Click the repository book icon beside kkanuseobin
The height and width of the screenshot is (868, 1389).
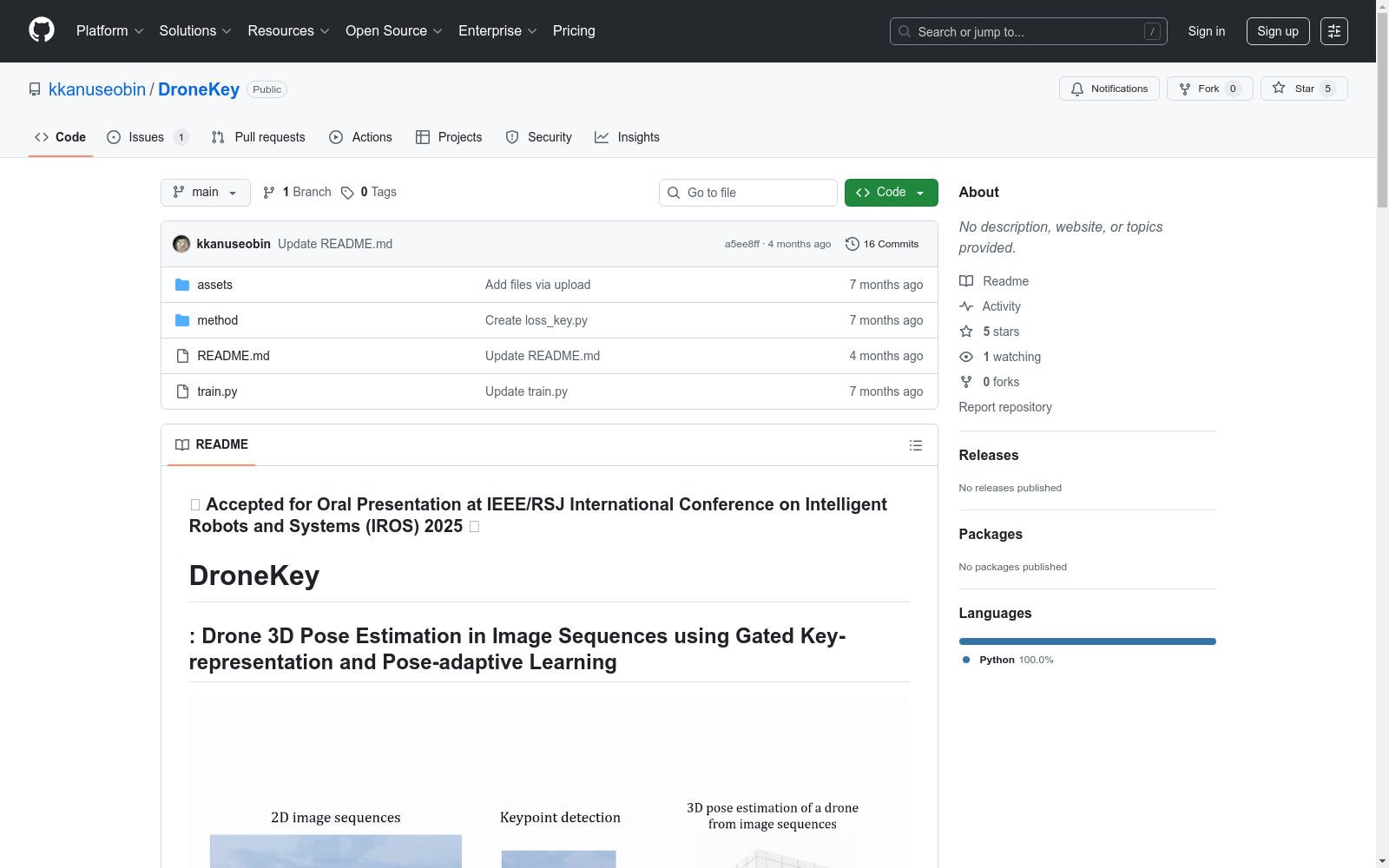click(x=35, y=89)
